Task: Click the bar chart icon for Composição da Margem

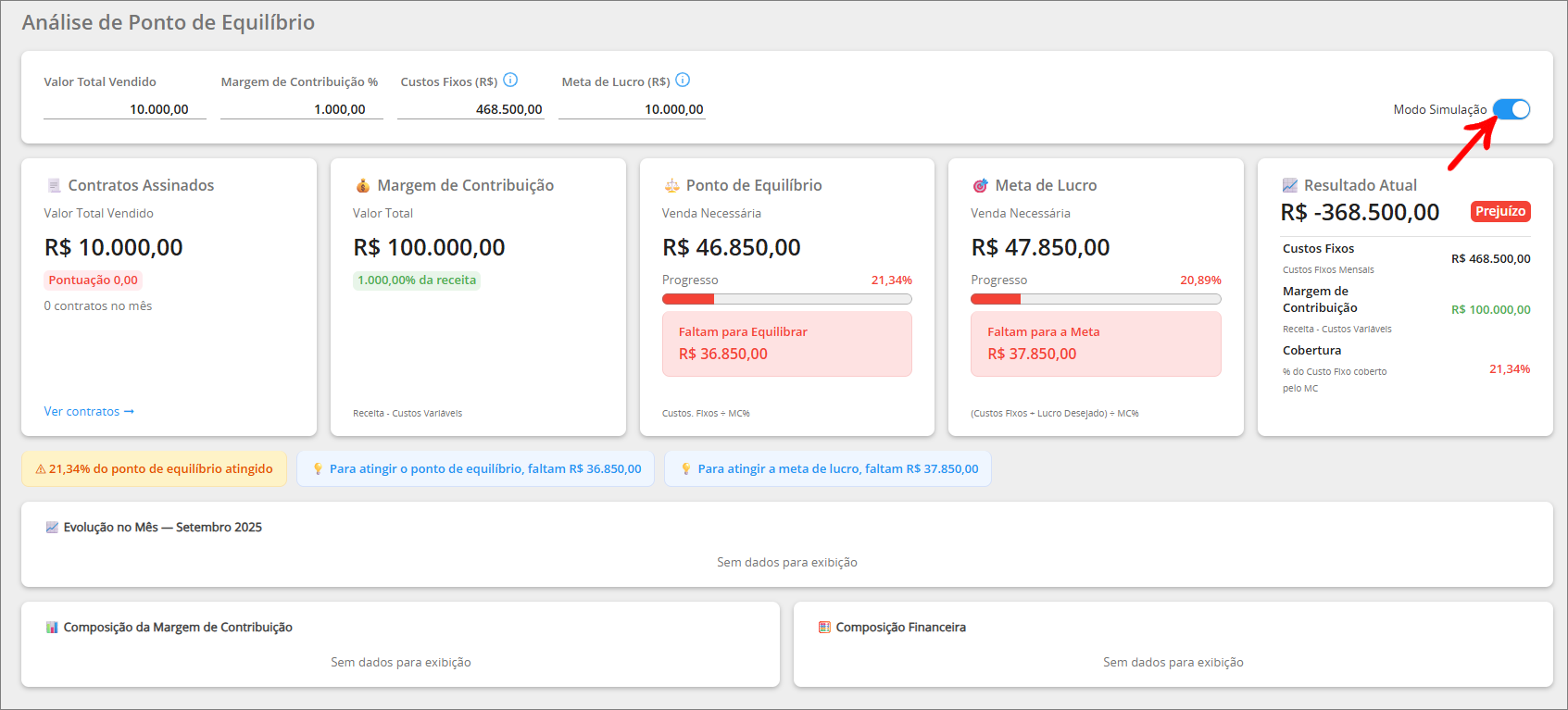Action: 52,627
